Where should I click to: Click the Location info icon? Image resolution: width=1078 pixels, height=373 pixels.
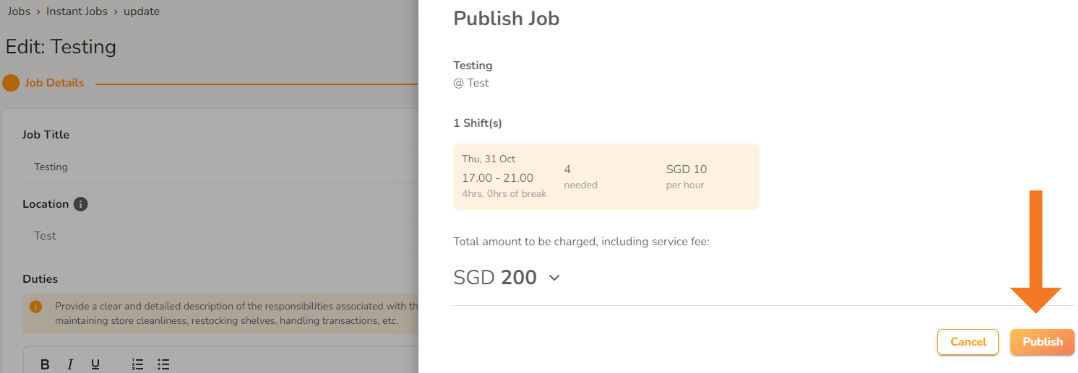tap(80, 204)
